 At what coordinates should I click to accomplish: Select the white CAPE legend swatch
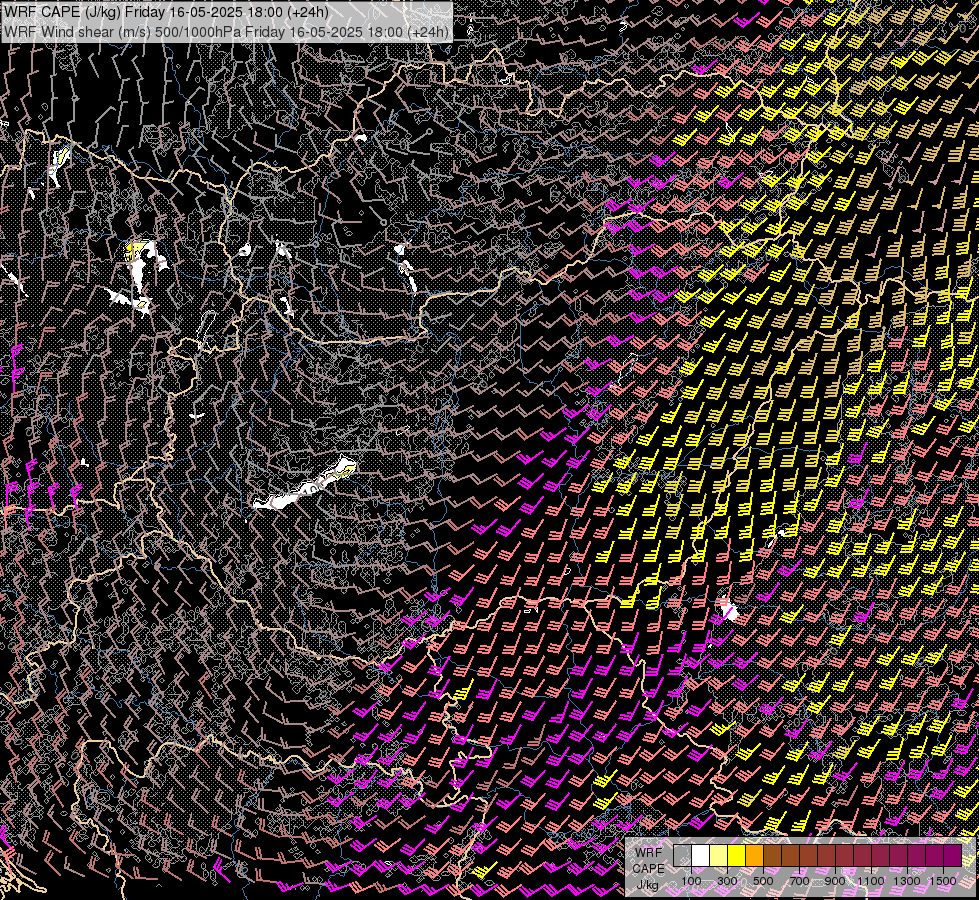coord(701,855)
